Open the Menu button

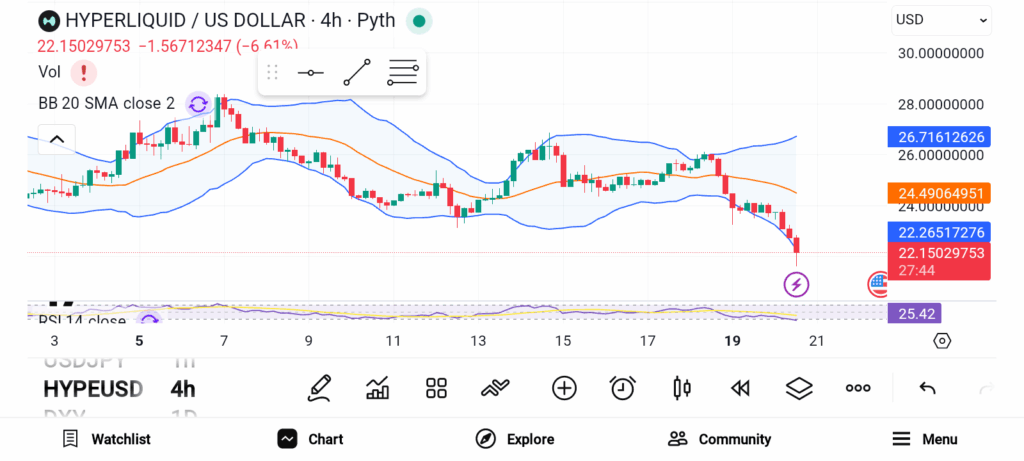924,439
